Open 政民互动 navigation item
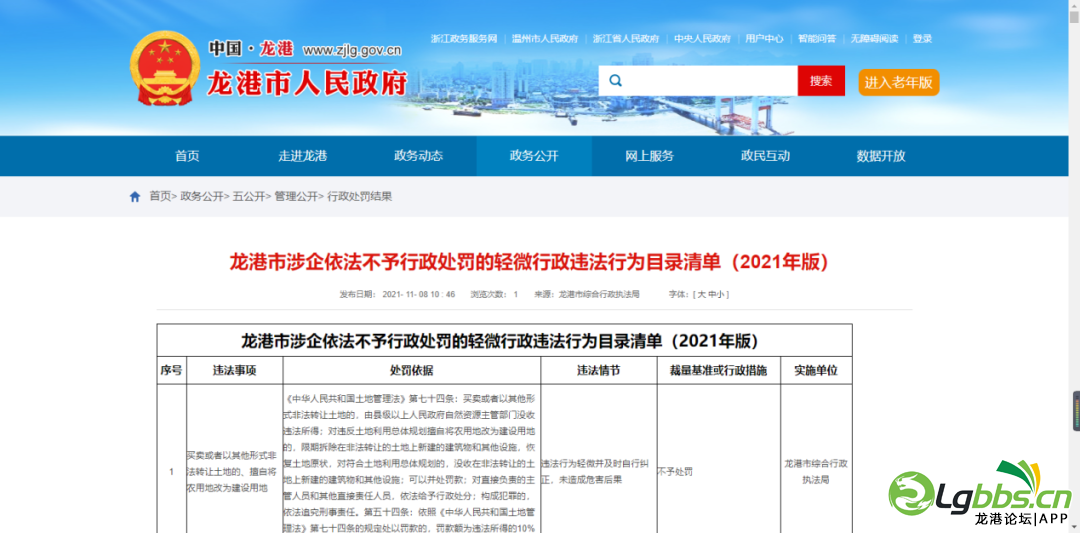The image size is (1080, 533). click(765, 156)
